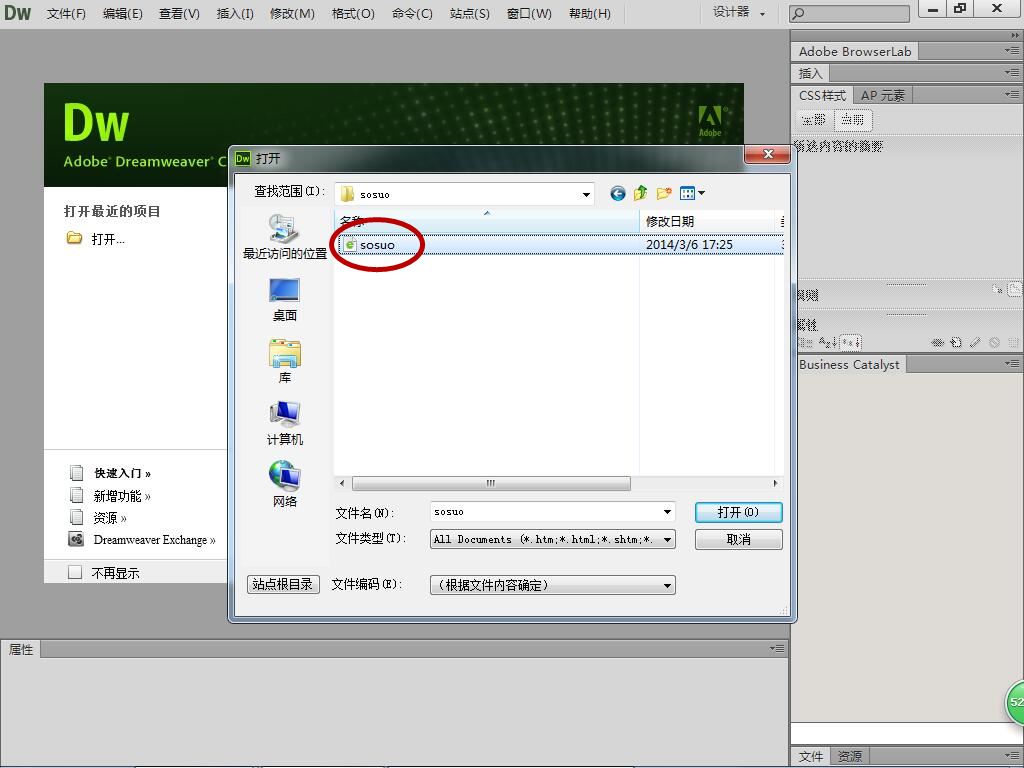Image resolution: width=1024 pixels, height=768 pixels.
Task: Click the 打开... link on welcome screen
Action: pyautogui.click(x=108, y=239)
